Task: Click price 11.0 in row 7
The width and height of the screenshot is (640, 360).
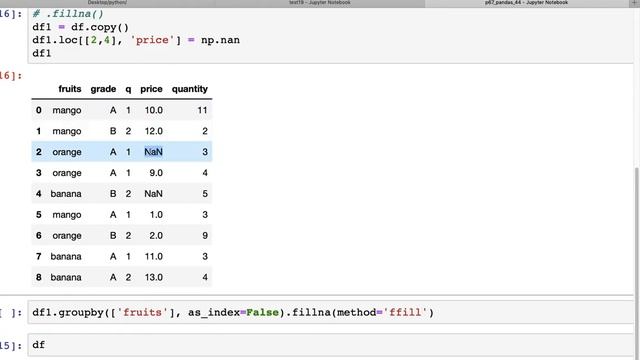Action: pos(154,256)
